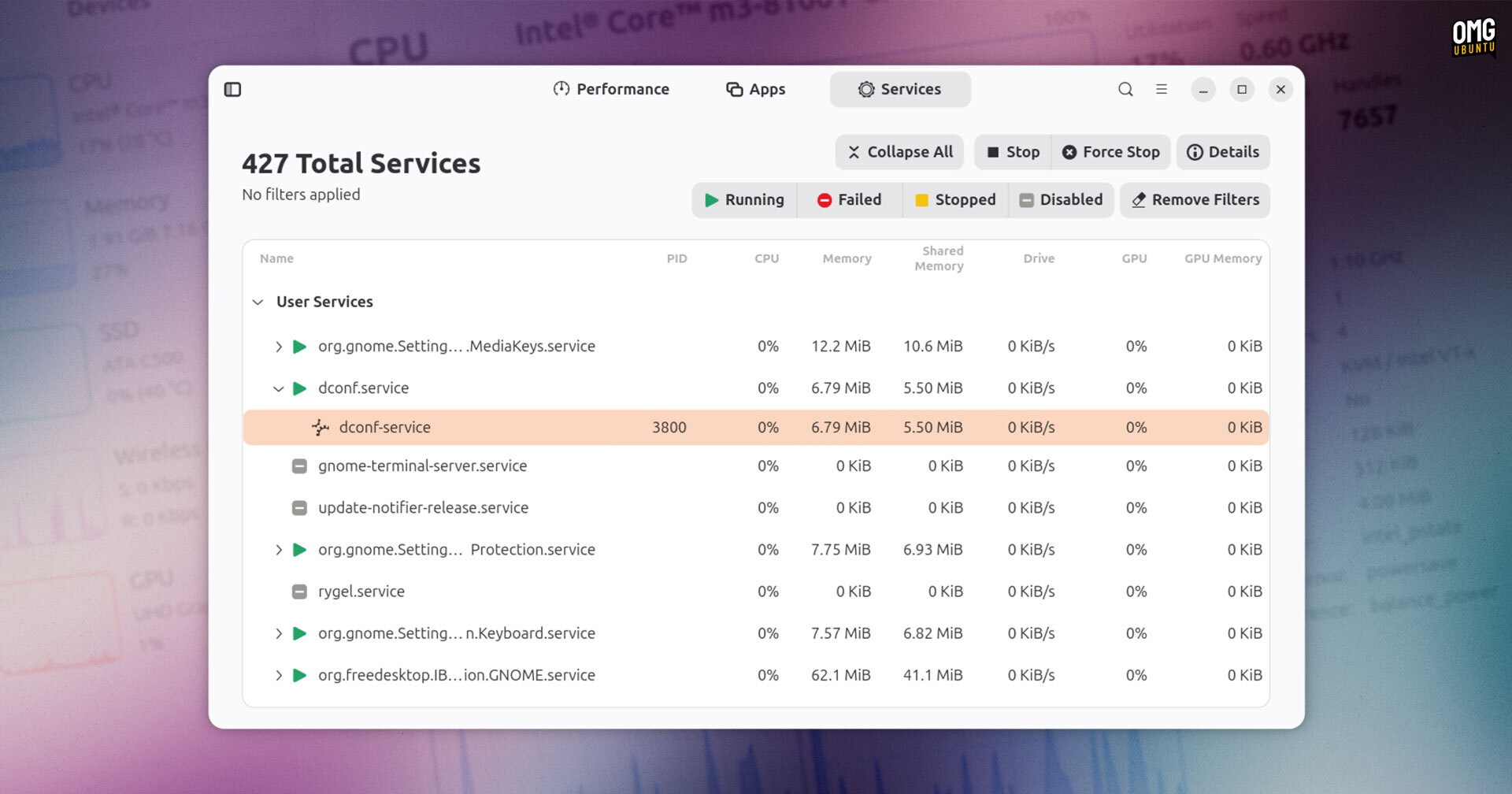
Task: Enable the Disabled services filter
Action: point(1061,200)
